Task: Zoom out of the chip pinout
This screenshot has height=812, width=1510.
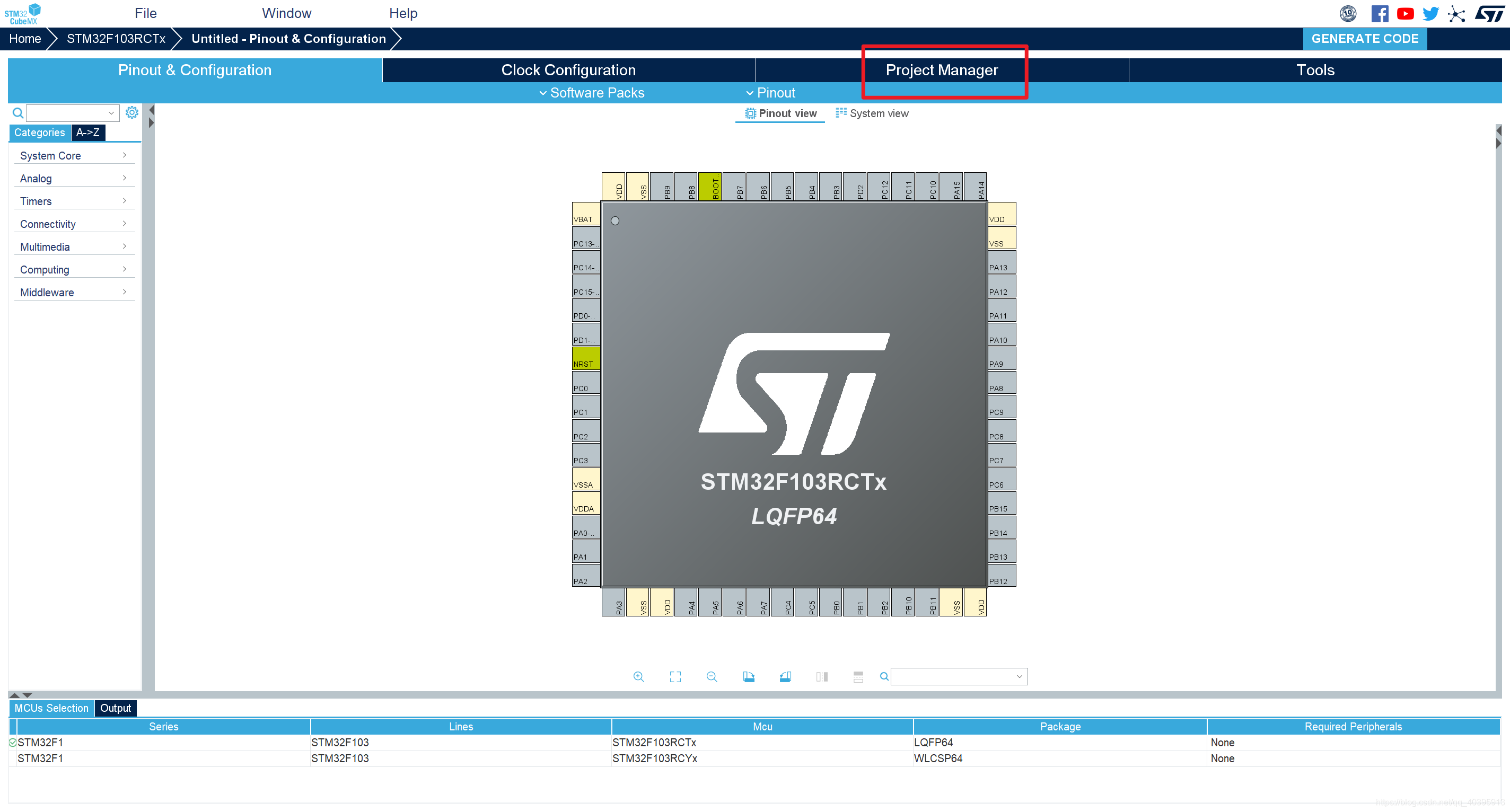Action: (712, 677)
